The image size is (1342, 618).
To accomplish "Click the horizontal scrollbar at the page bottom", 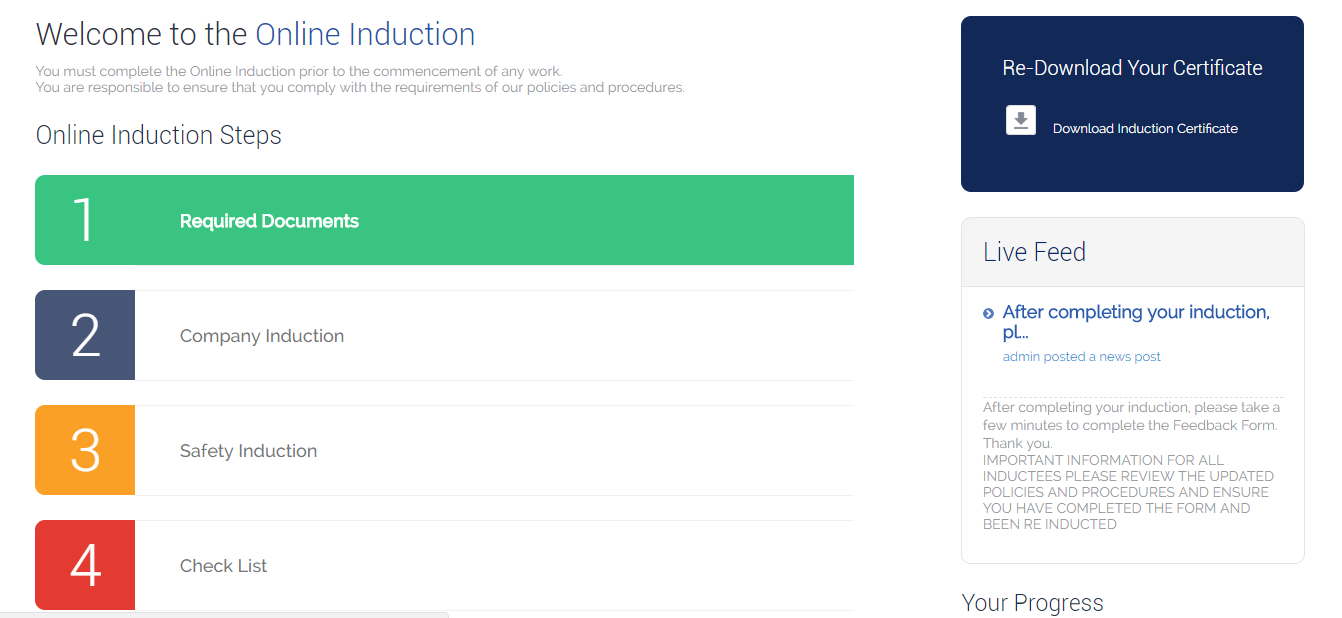I will (x=224, y=614).
